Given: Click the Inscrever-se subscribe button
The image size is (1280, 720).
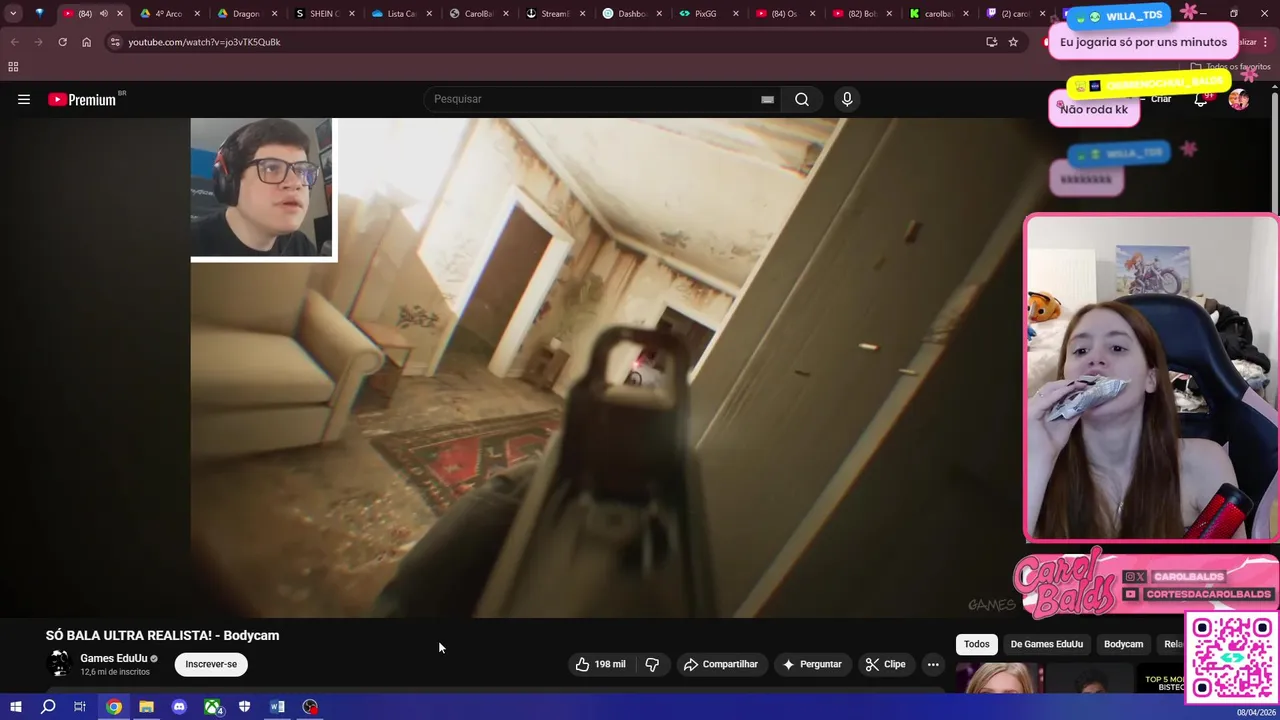Looking at the screenshot, I should point(211,664).
